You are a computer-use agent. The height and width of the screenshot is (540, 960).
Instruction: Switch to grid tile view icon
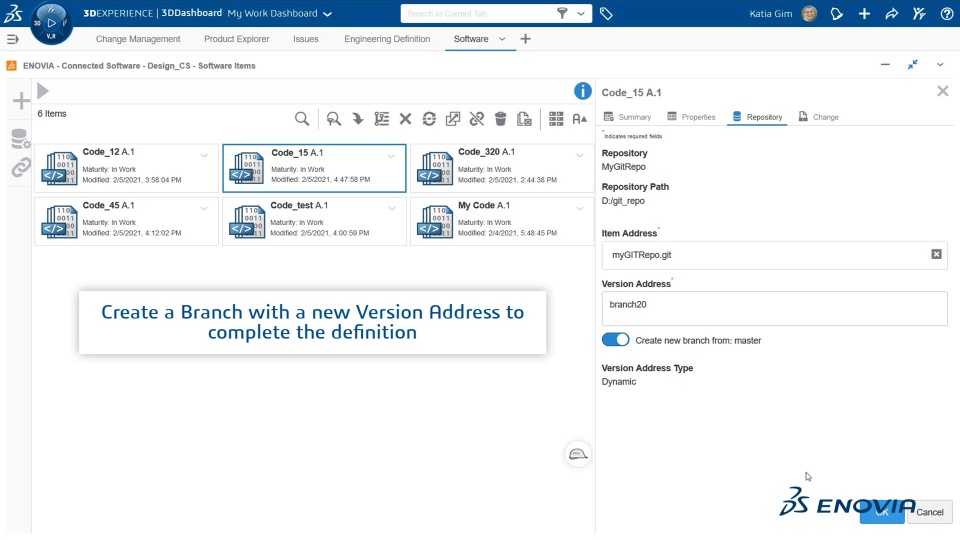pyautogui.click(x=556, y=119)
